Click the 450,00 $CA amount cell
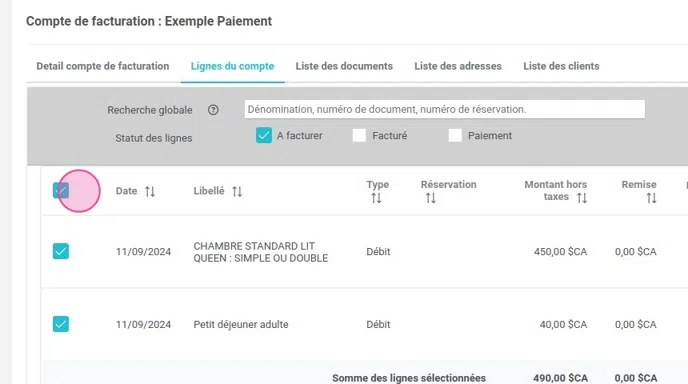This screenshot has height=384, width=688. tap(560, 252)
